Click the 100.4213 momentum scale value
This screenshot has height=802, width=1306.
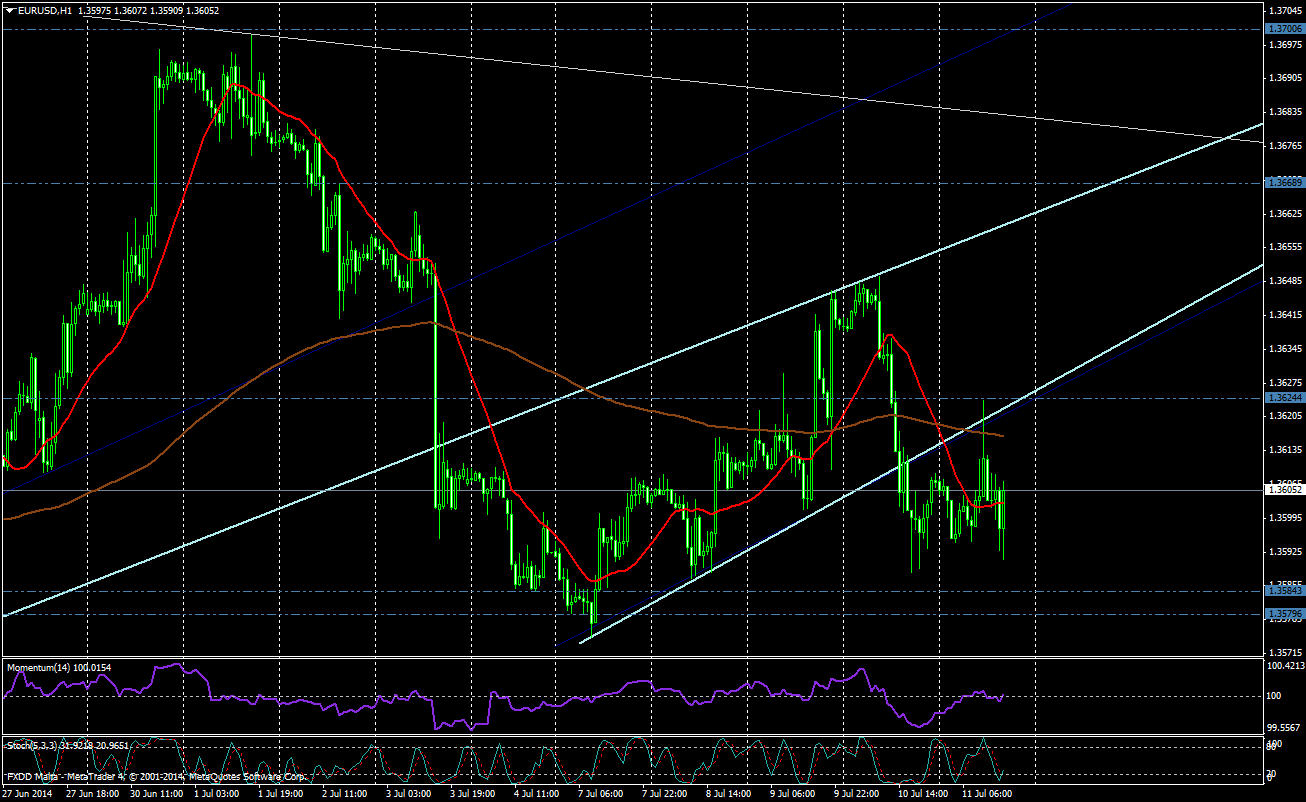click(1285, 665)
